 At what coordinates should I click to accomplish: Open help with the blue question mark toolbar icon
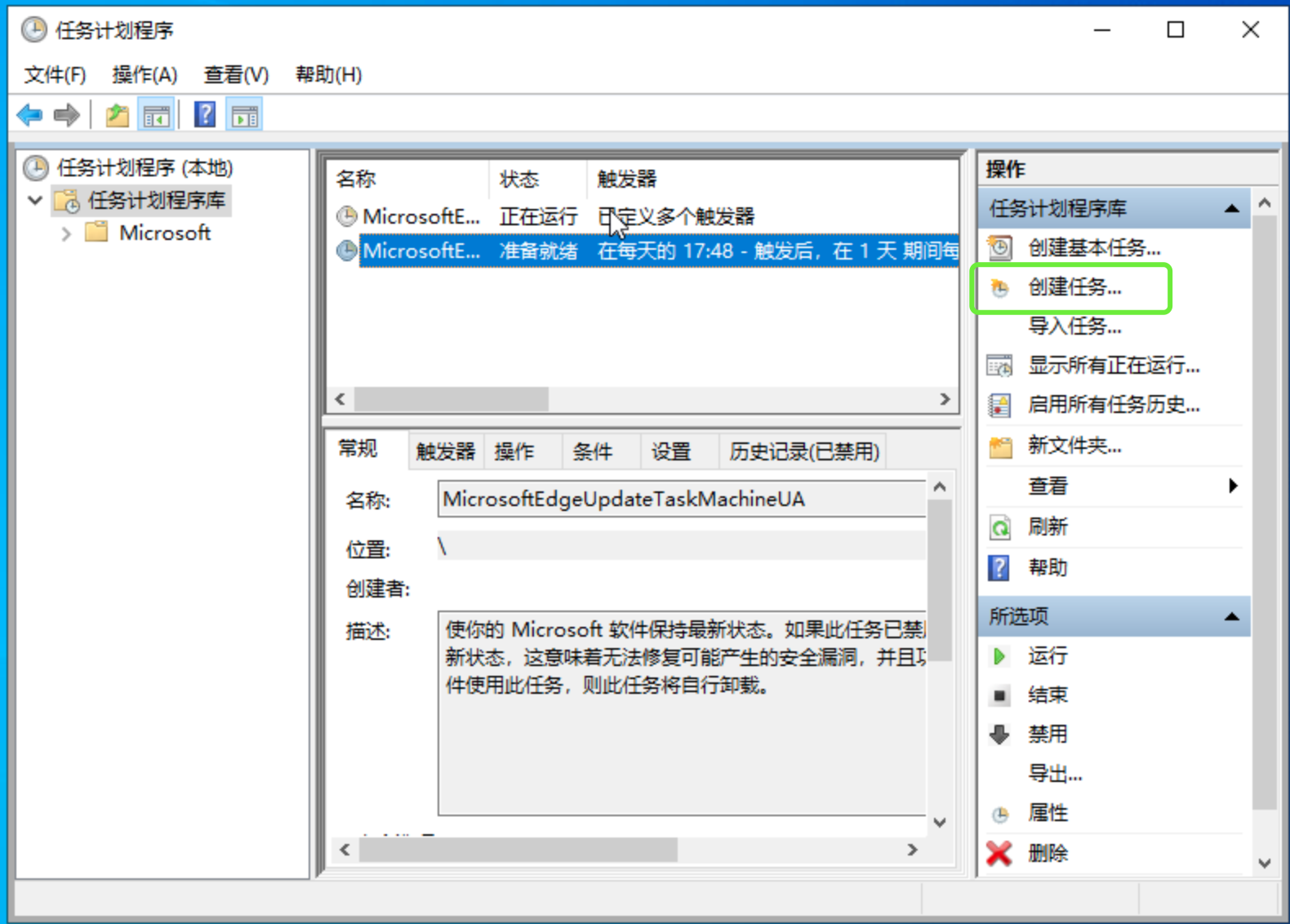[205, 115]
